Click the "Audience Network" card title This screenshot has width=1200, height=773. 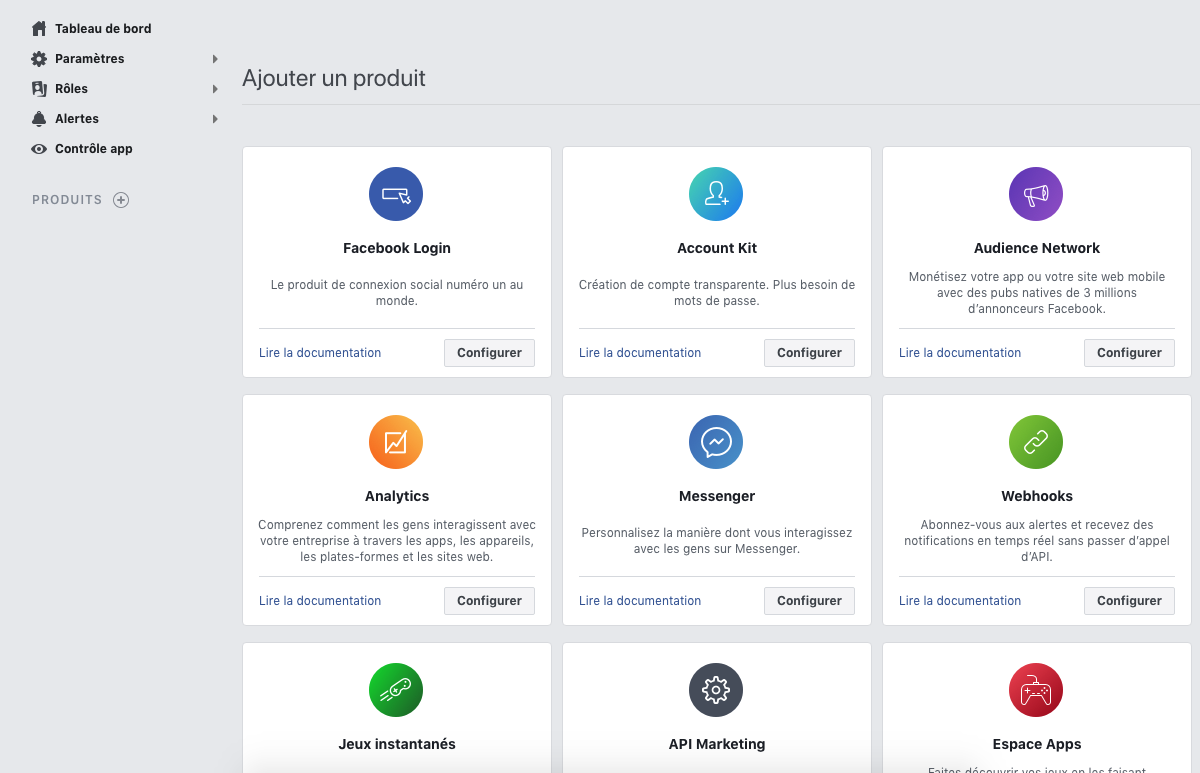pos(1037,248)
